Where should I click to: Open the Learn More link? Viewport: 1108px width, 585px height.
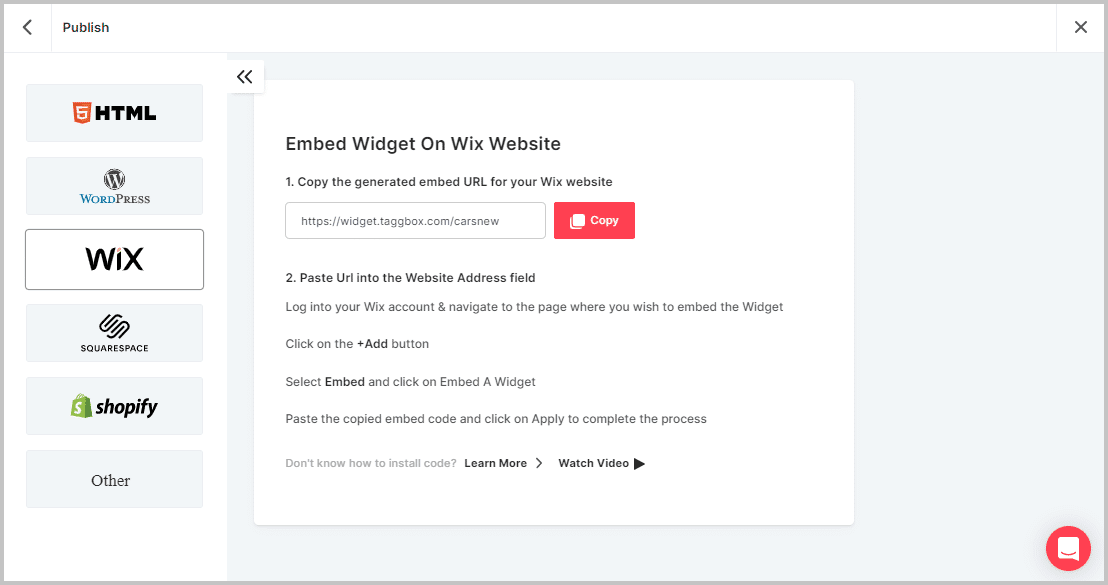(495, 463)
